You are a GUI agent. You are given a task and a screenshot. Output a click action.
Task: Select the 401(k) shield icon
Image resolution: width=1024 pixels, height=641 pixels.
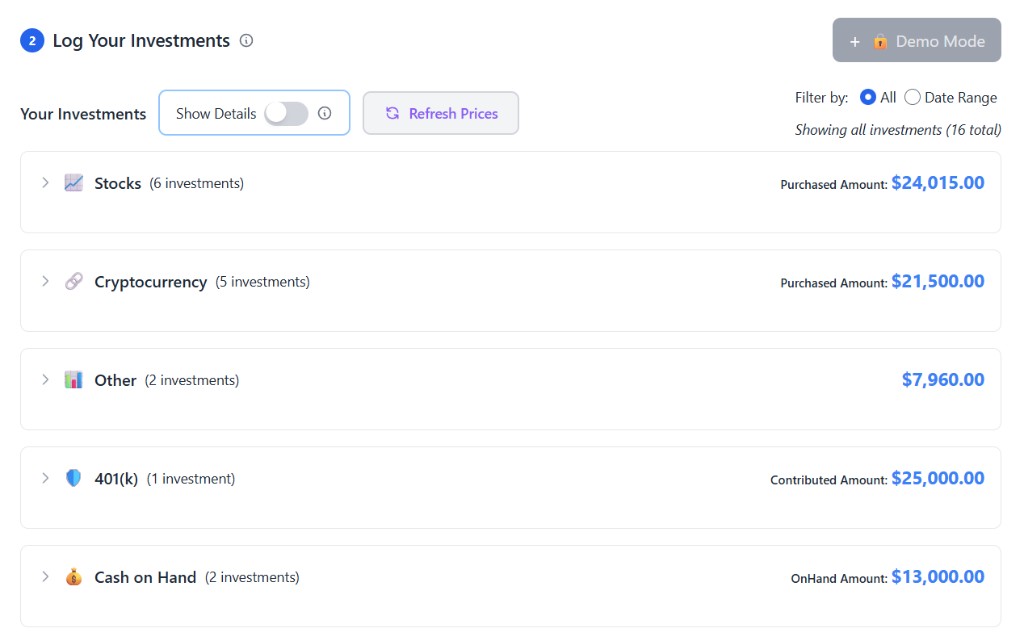pyautogui.click(x=73, y=479)
